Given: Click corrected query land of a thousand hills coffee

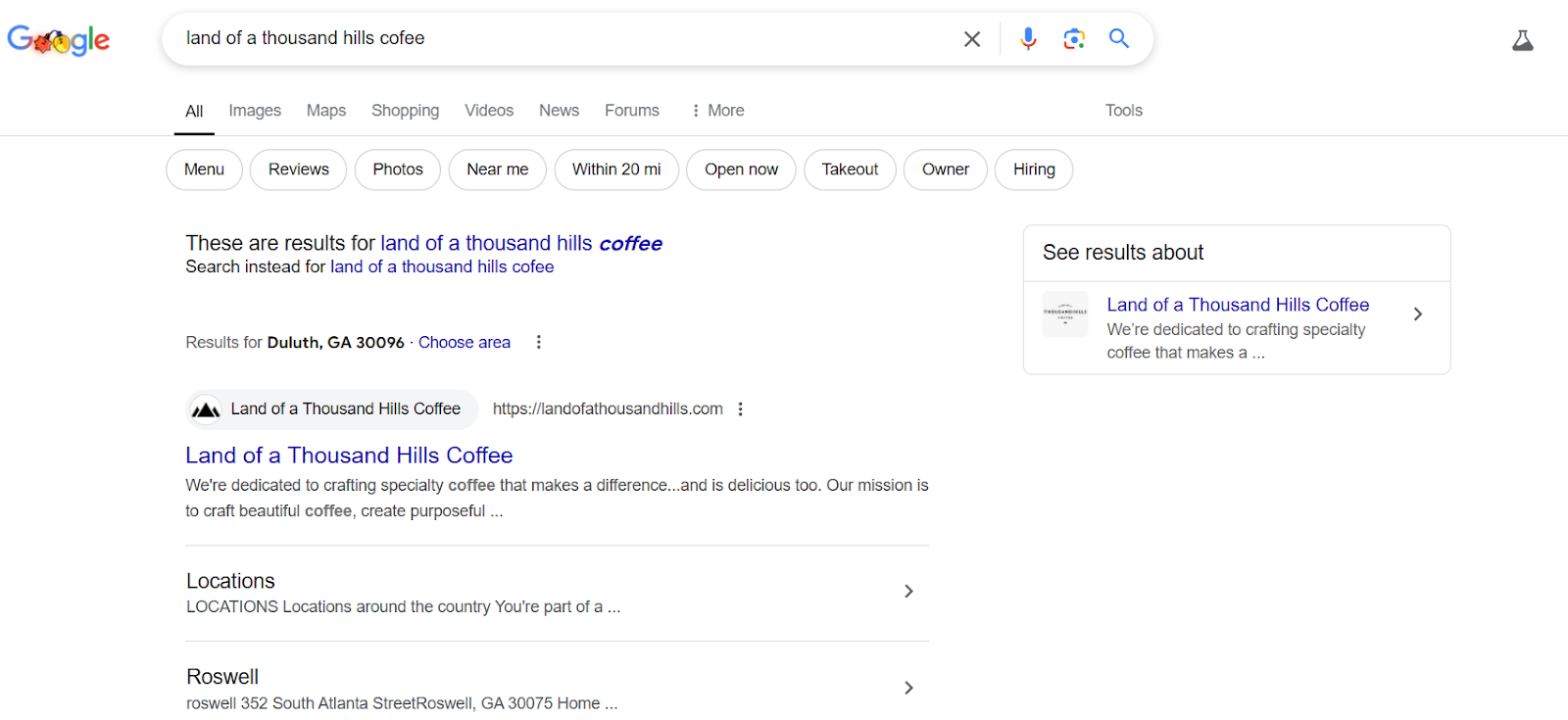Looking at the screenshot, I should click(521, 243).
